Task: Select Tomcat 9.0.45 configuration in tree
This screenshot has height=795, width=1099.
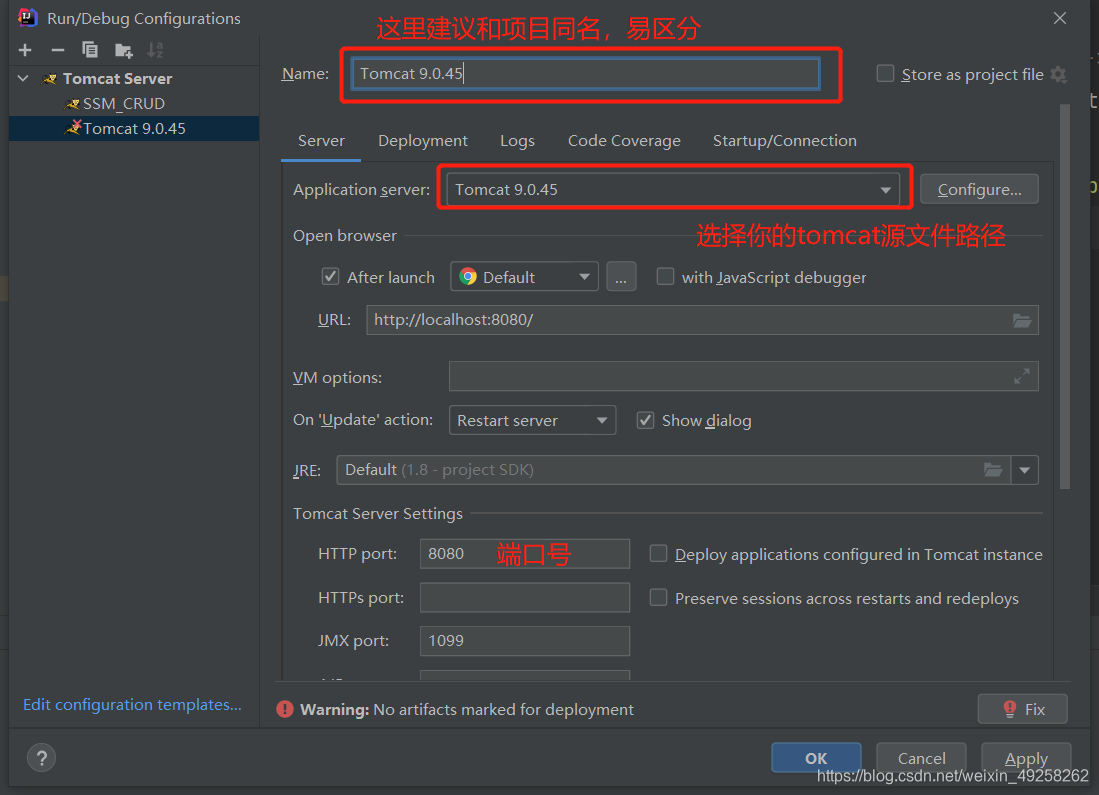Action: (x=134, y=128)
